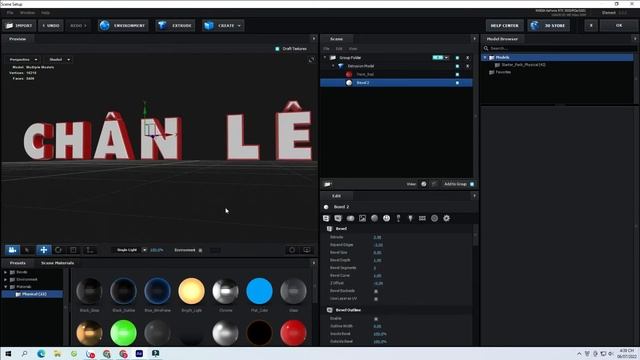Screen dimensions: 640x360
Task: Delete the Group Folder with its X icon
Action: coord(467,58)
